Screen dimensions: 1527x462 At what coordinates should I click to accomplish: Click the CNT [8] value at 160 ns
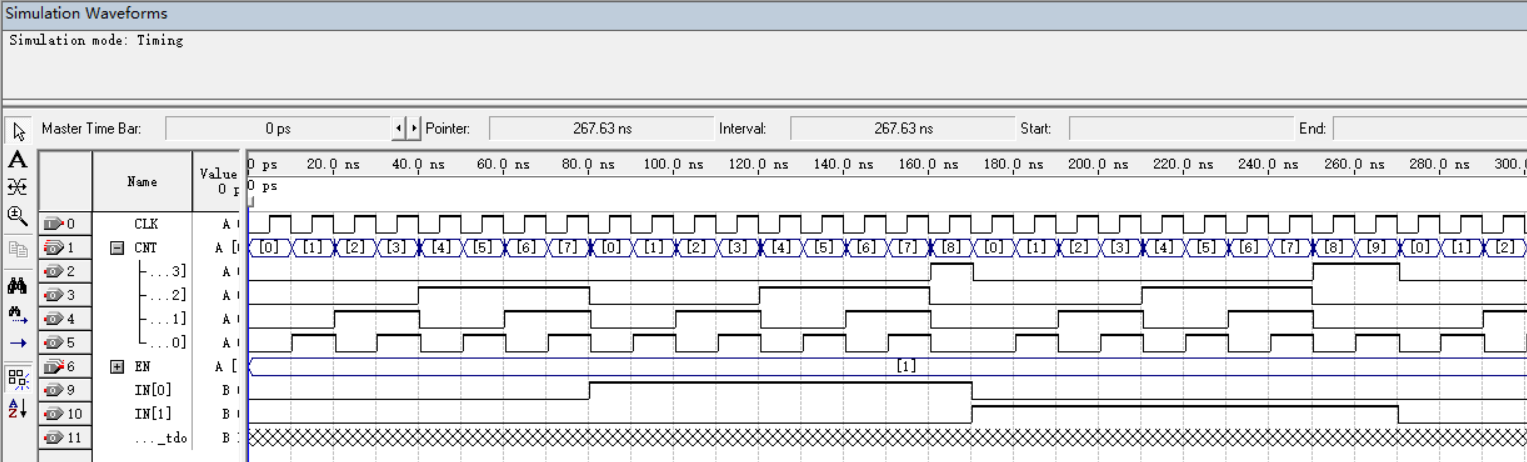pos(951,247)
